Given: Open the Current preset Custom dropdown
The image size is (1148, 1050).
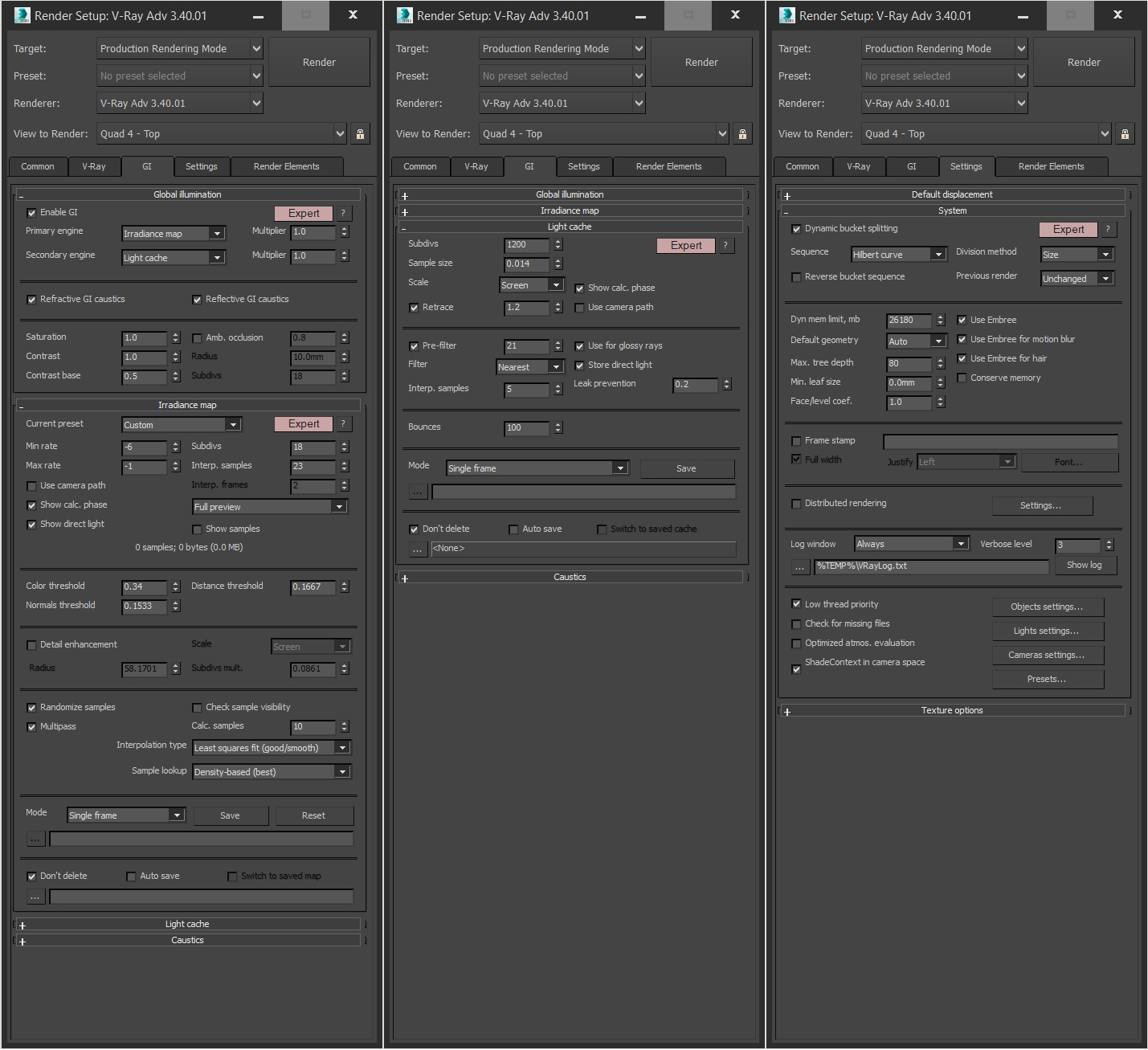Looking at the screenshot, I should [182, 424].
